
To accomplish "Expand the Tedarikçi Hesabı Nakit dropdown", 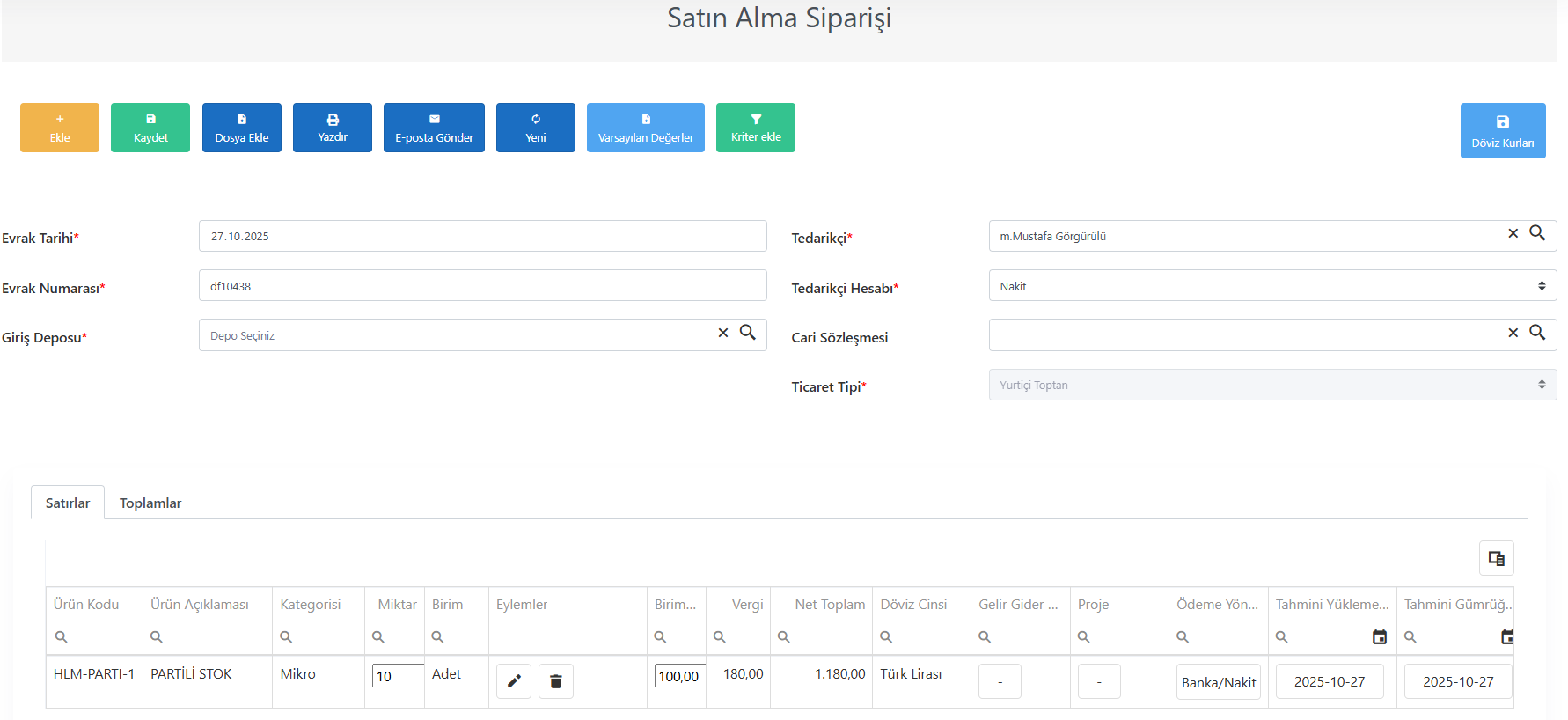I will click(x=1272, y=286).
